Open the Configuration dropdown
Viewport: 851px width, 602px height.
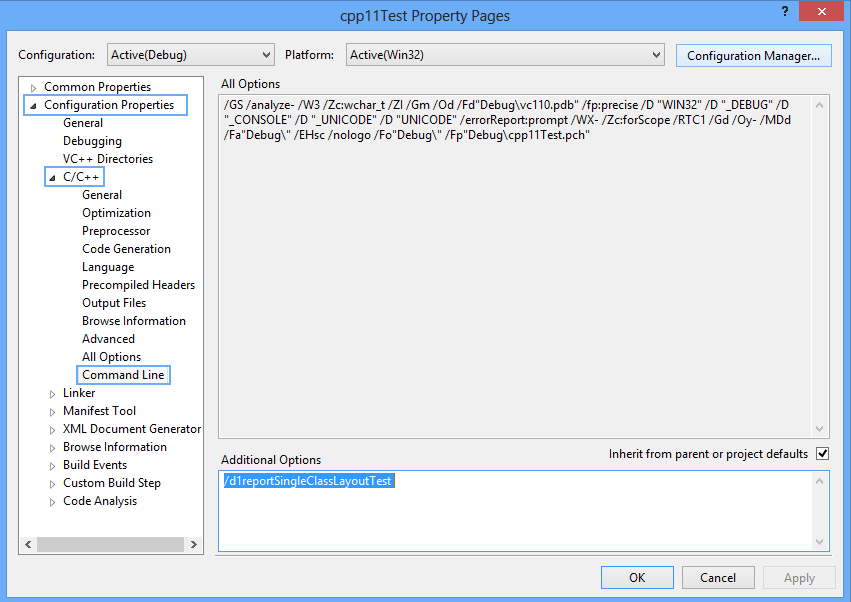[x=189, y=55]
